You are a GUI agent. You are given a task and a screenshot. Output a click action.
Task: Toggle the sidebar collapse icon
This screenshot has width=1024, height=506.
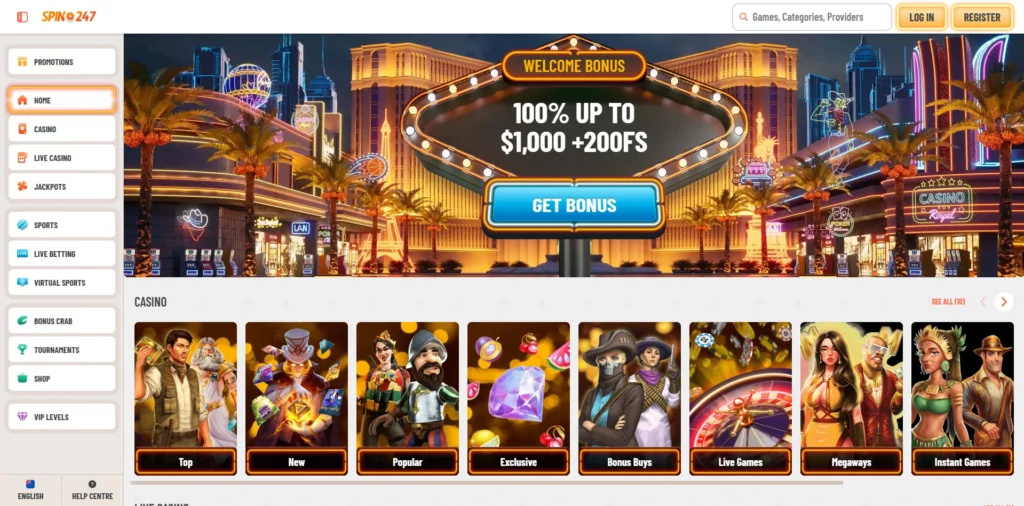pos(22,17)
